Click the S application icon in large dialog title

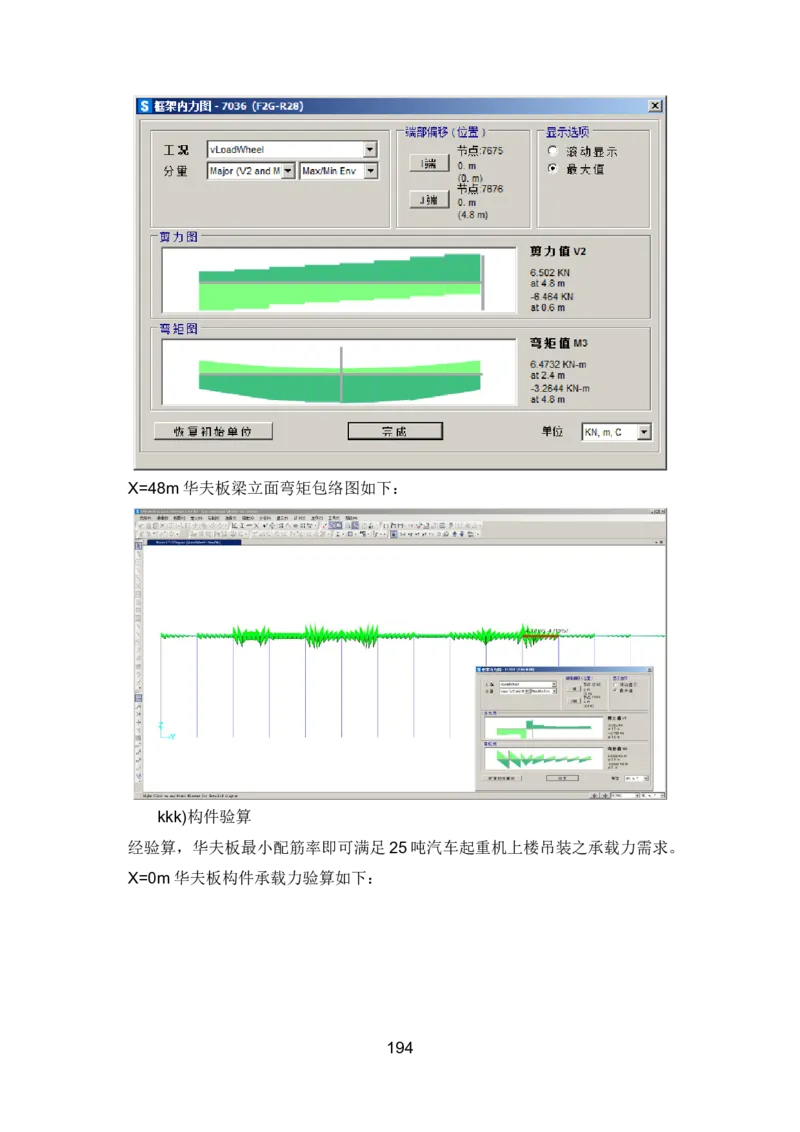tap(145, 105)
